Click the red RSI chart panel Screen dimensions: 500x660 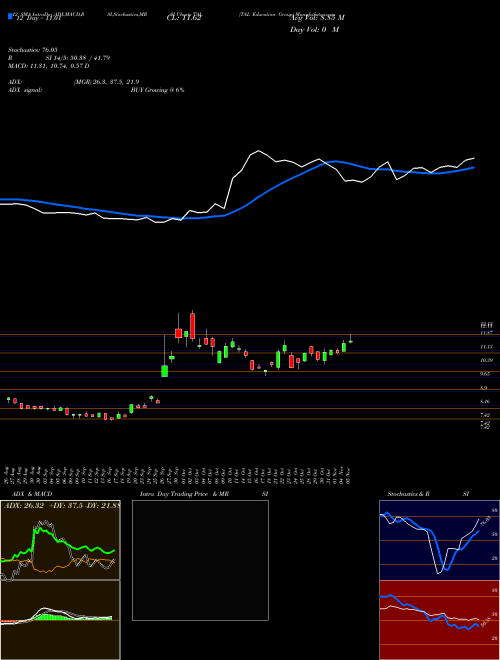[x=439, y=620]
